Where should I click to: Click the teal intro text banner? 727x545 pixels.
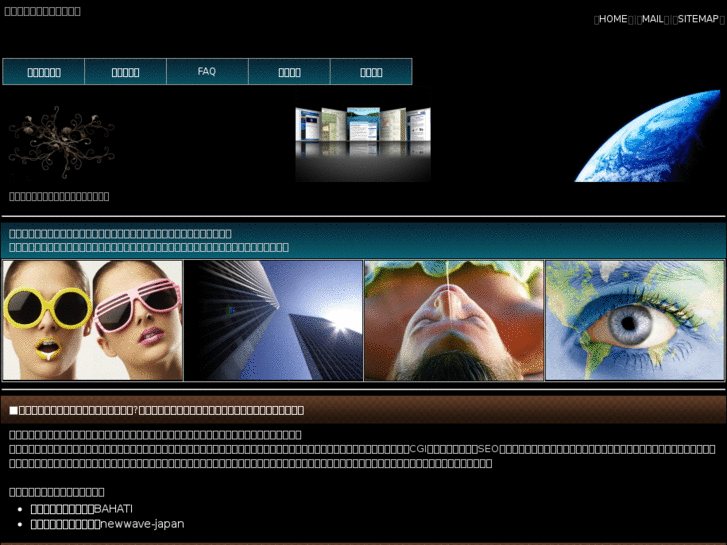363,240
